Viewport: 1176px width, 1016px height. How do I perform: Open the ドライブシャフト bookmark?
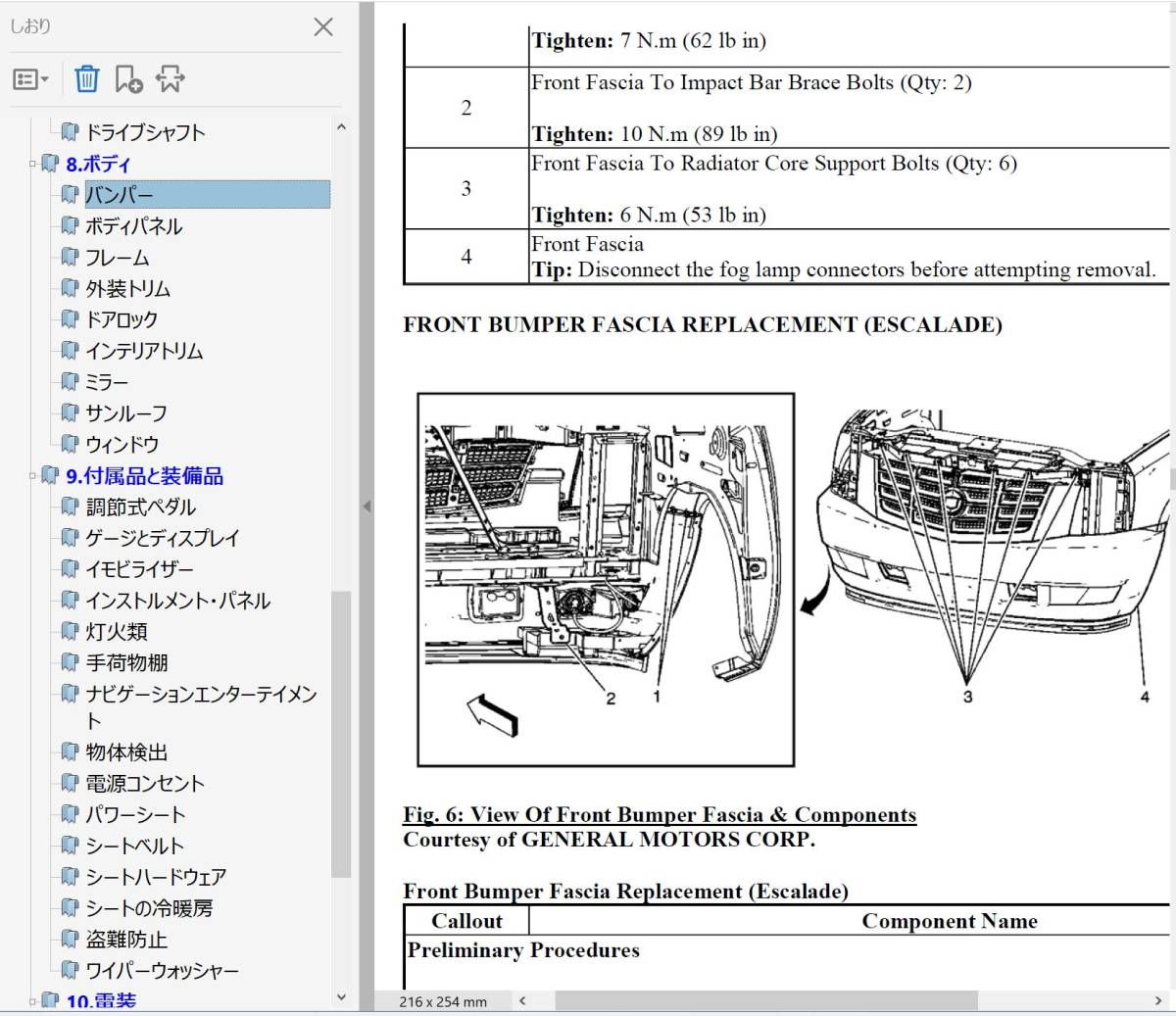click(x=145, y=132)
